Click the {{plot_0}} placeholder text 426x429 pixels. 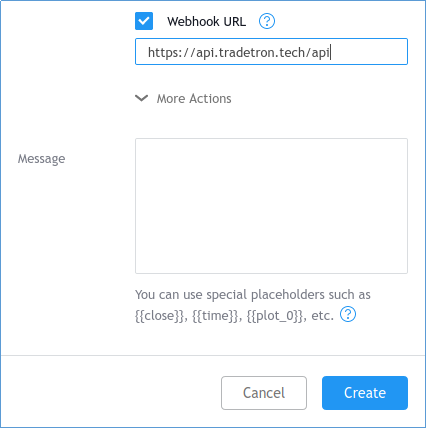coord(276,316)
